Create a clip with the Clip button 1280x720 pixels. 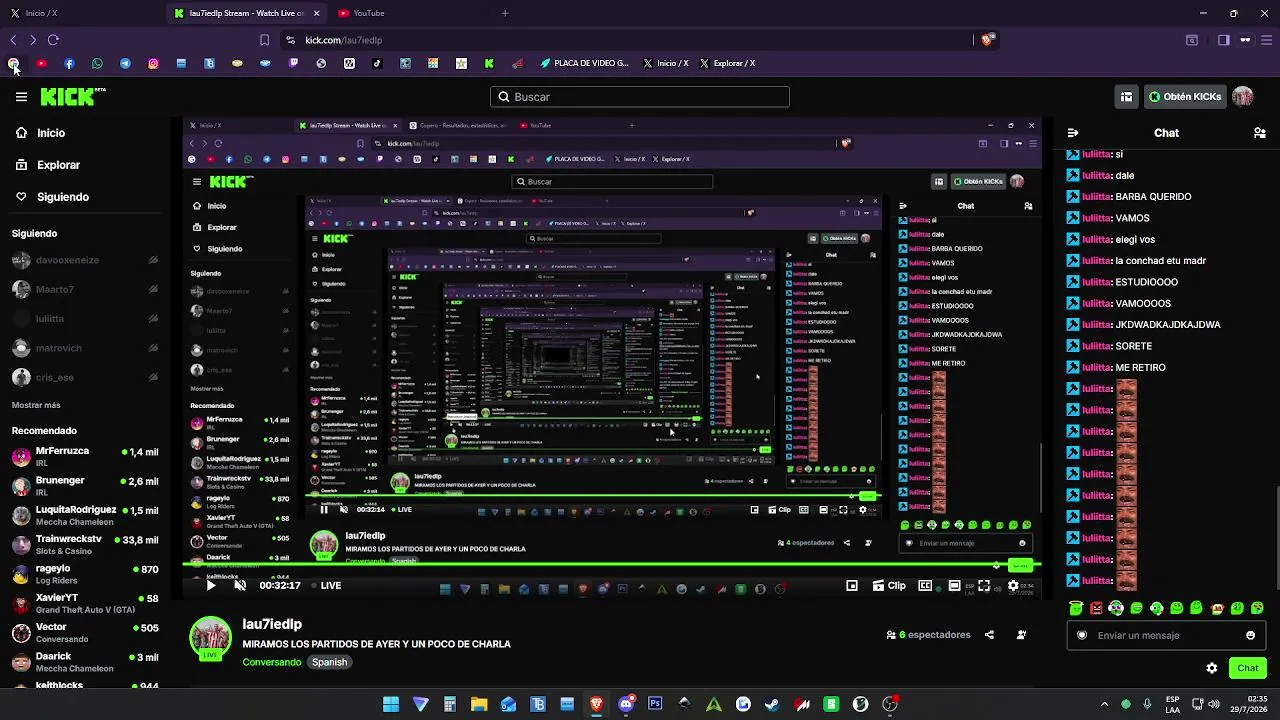[x=889, y=586]
